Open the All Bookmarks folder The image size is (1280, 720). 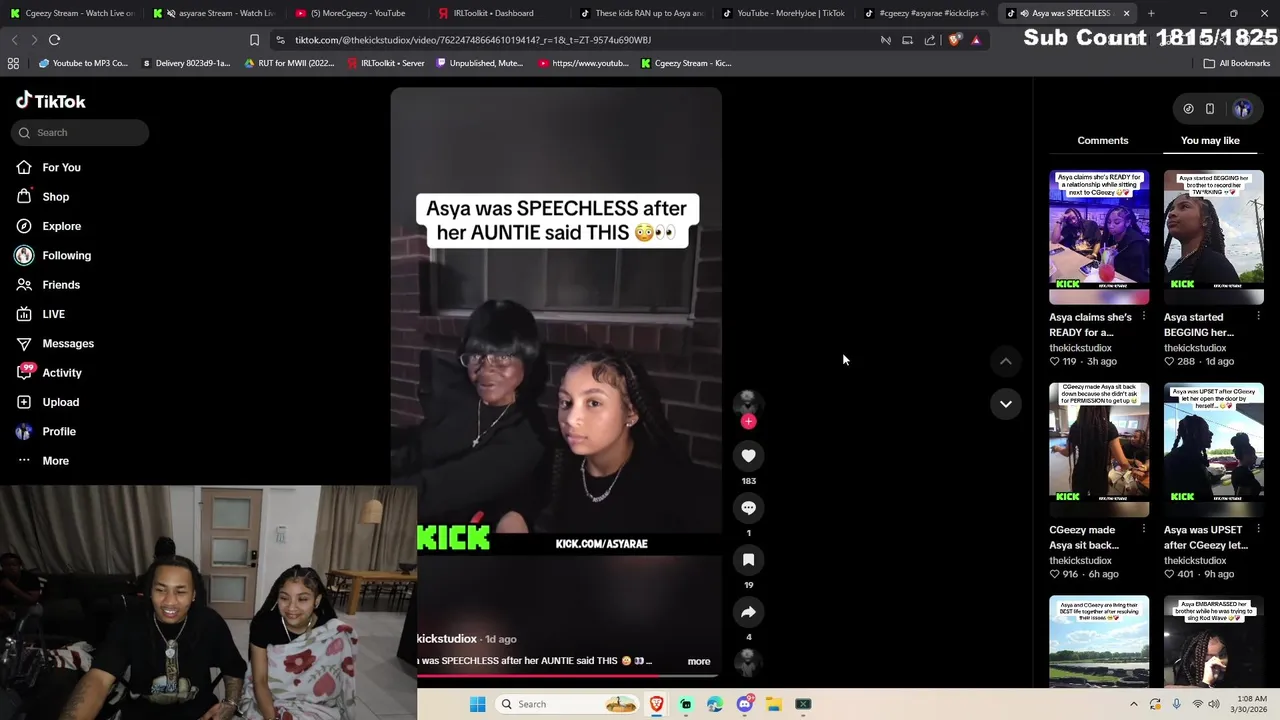coord(1237,63)
